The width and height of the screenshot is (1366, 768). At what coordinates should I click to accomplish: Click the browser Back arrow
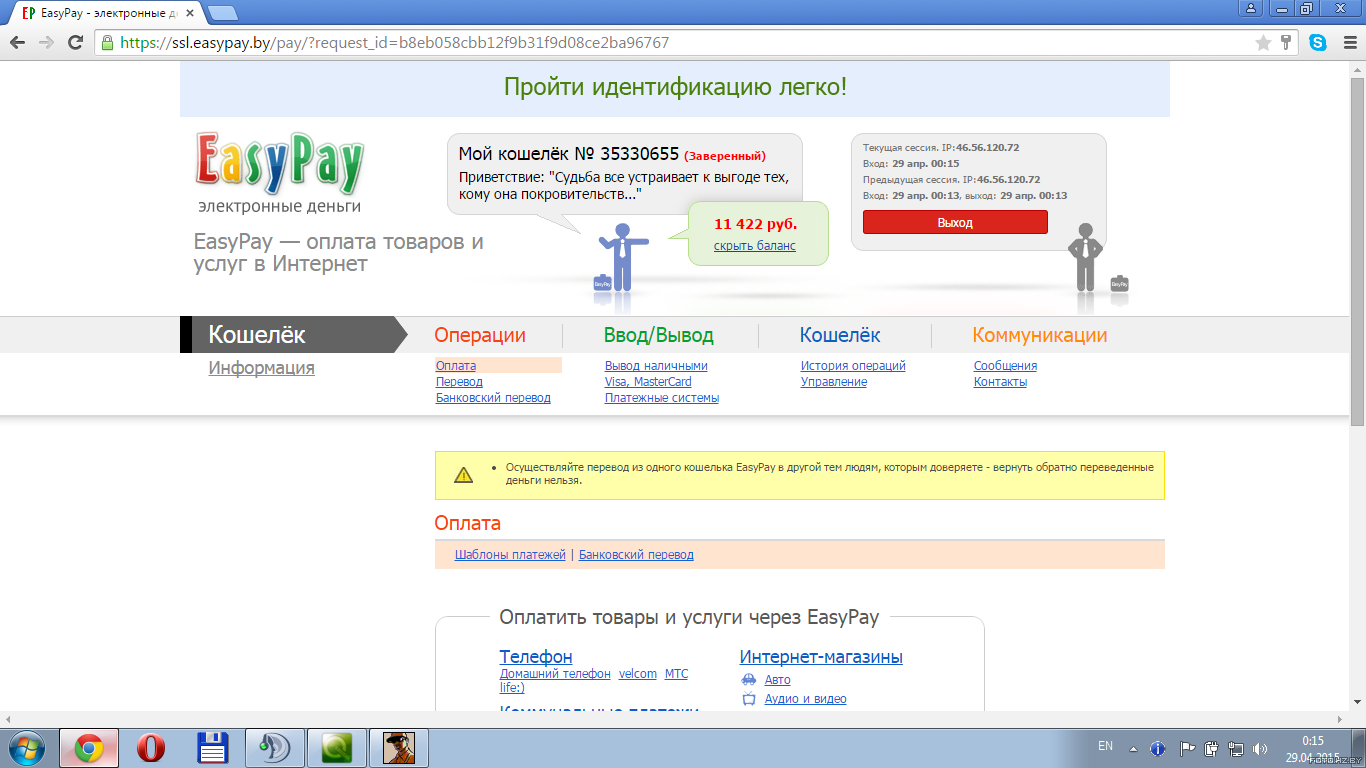(17, 43)
